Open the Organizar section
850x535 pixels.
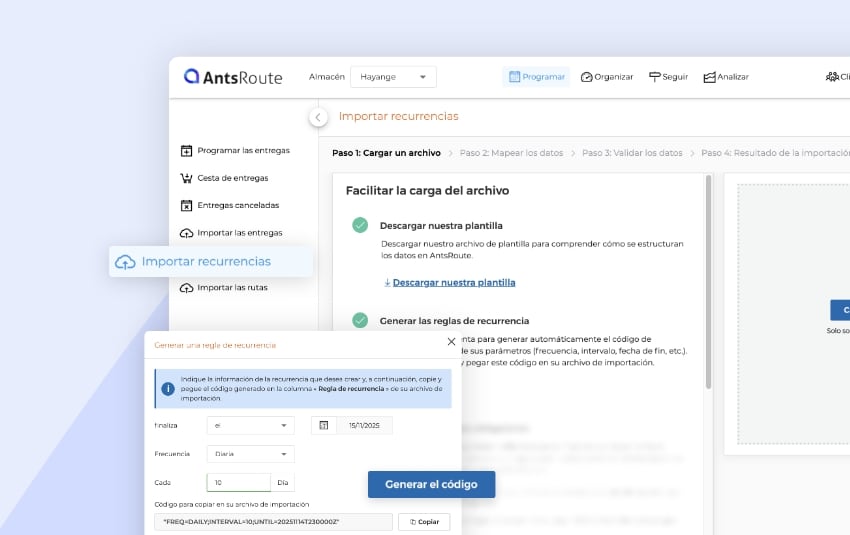click(x=607, y=77)
